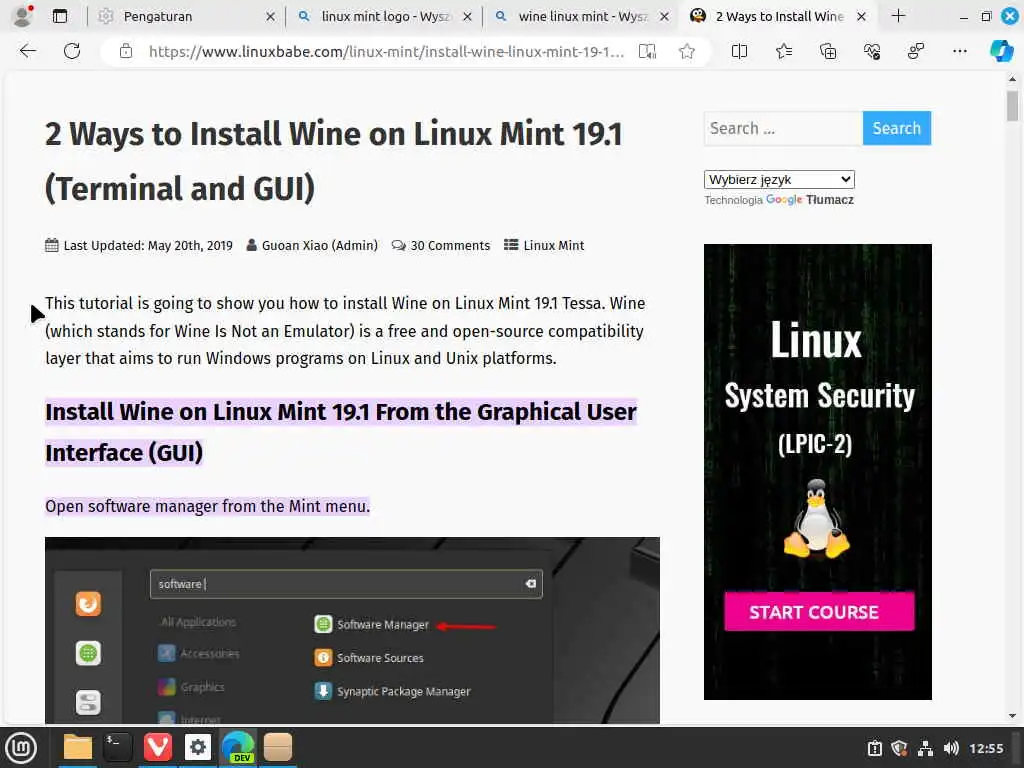The width and height of the screenshot is (1024, 768).
Task: Open the Files folder in taskbar
Action: [x=78, y=747]
